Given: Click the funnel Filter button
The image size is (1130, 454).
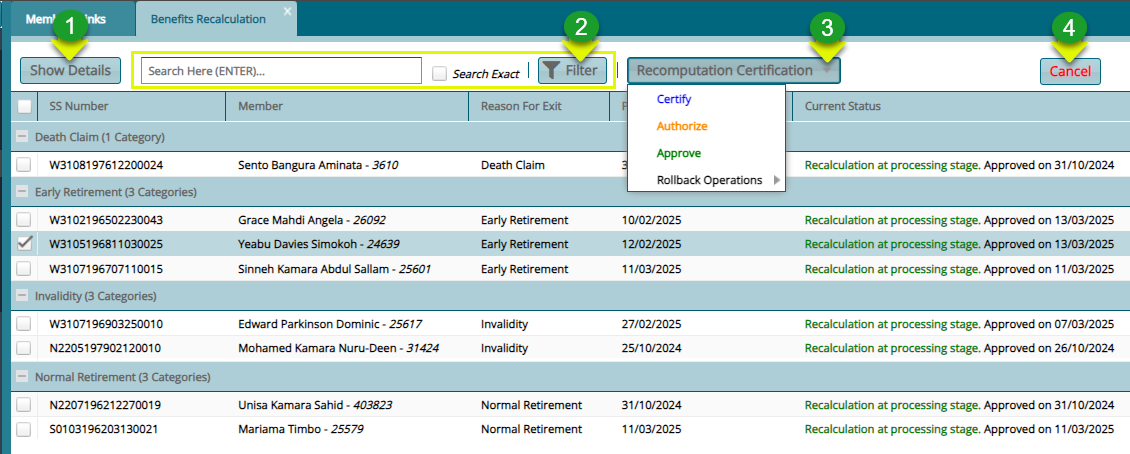Looking at the screenshot, I should (572, 70).
